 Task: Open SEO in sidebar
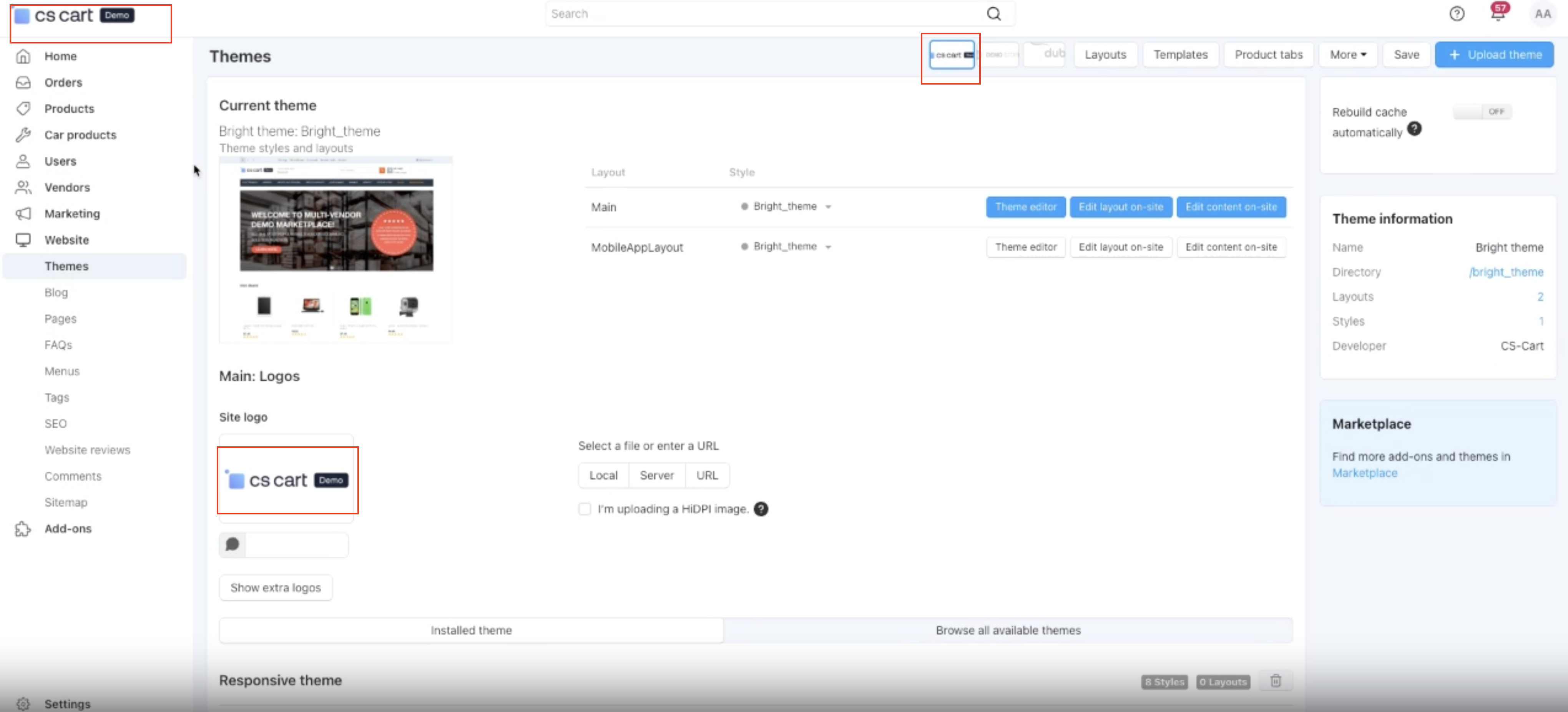(55, 423)
